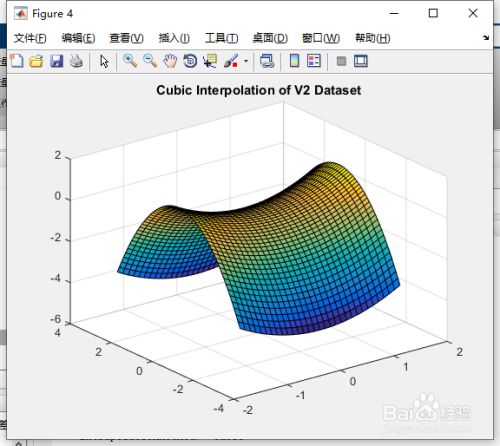Select the Edit Plot arrow tool
Image resolution: width=500 pixels, height=446 pixels.
104,62
